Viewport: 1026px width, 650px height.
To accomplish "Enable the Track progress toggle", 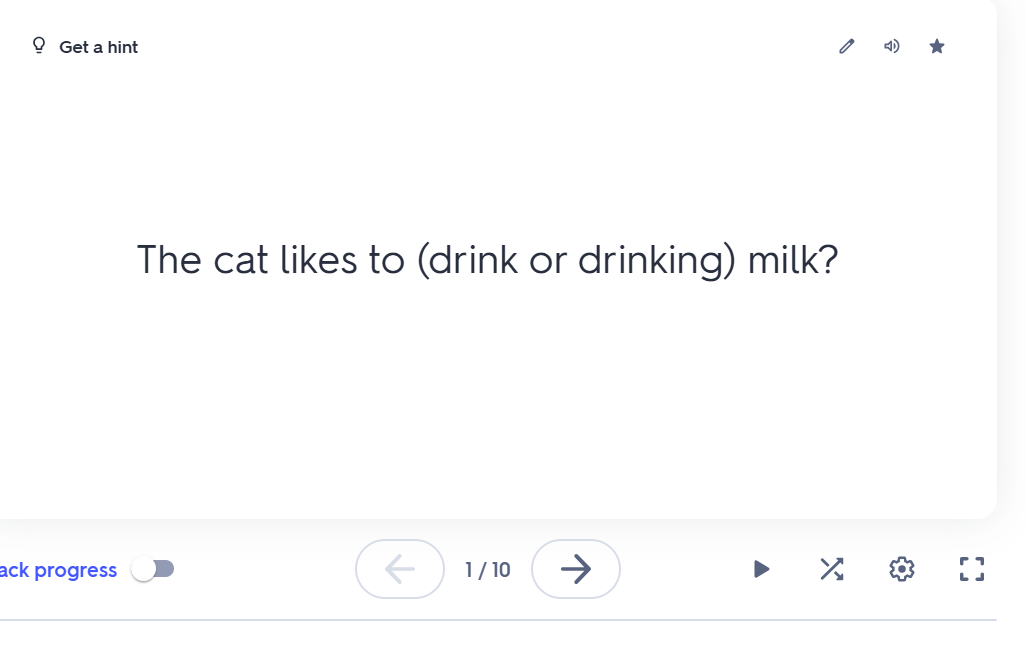I will [x=153, y=569].
